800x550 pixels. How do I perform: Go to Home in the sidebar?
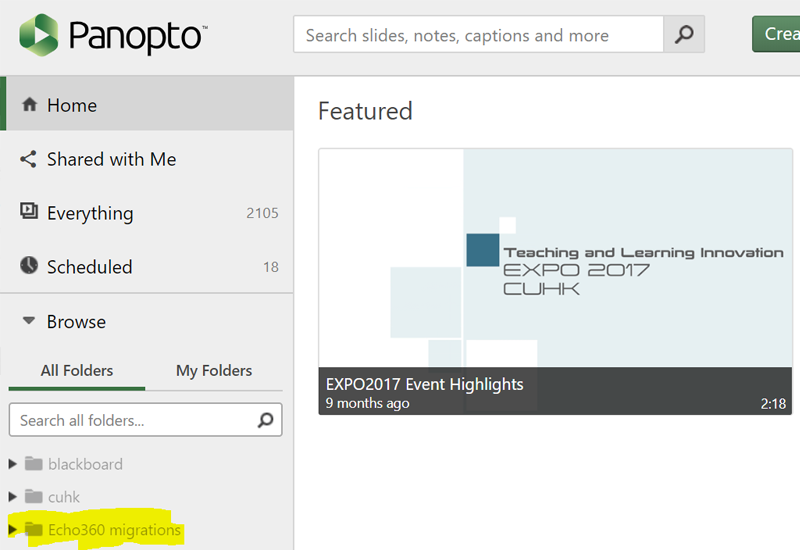coord(147,104)
